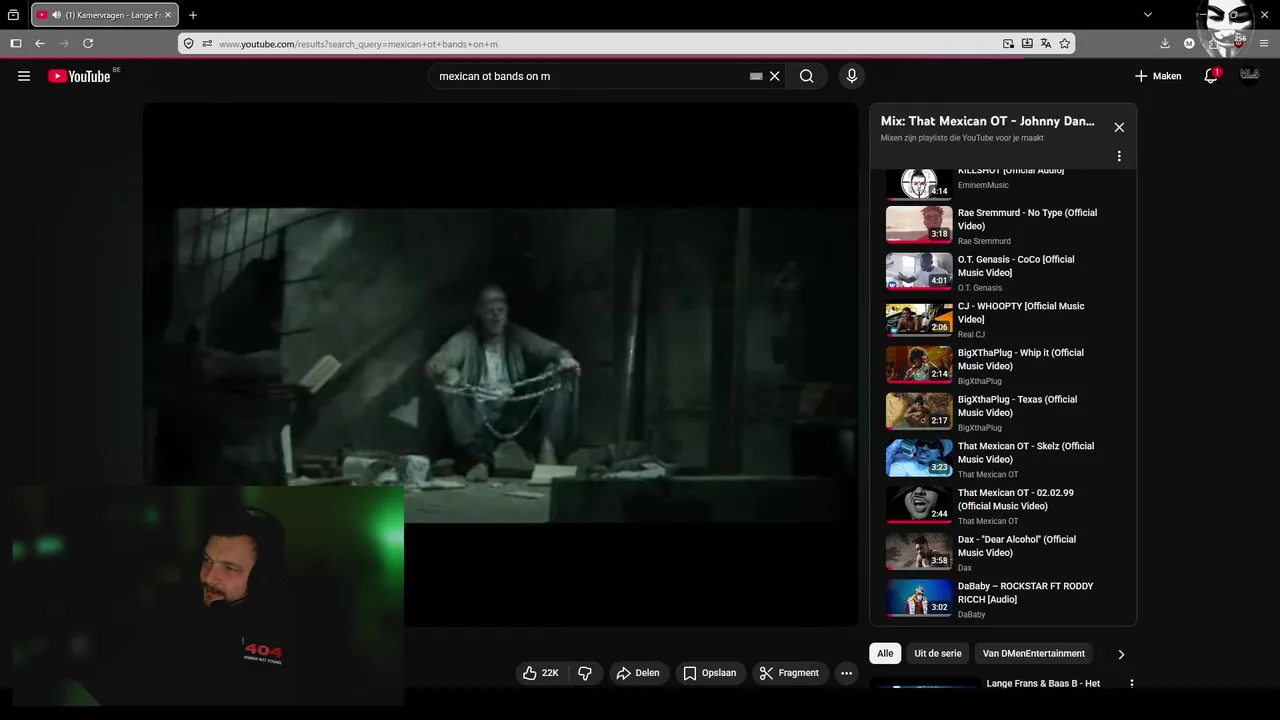1280x720 pixels.
Task: Select the Alle filter chip
Action: [x=885, y=653]
